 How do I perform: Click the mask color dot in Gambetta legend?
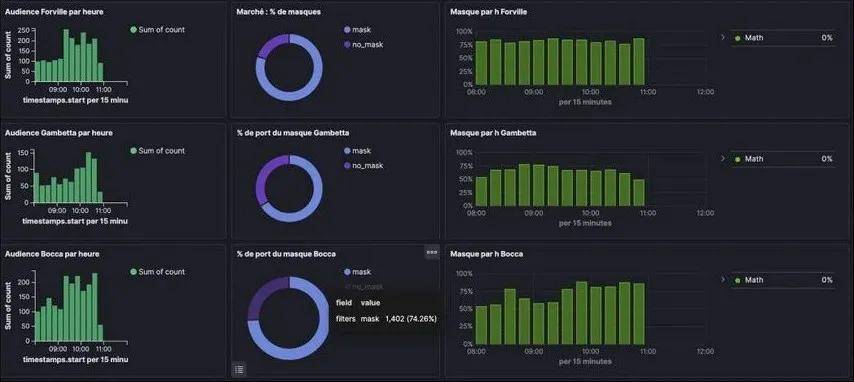[x=347, y=151]
